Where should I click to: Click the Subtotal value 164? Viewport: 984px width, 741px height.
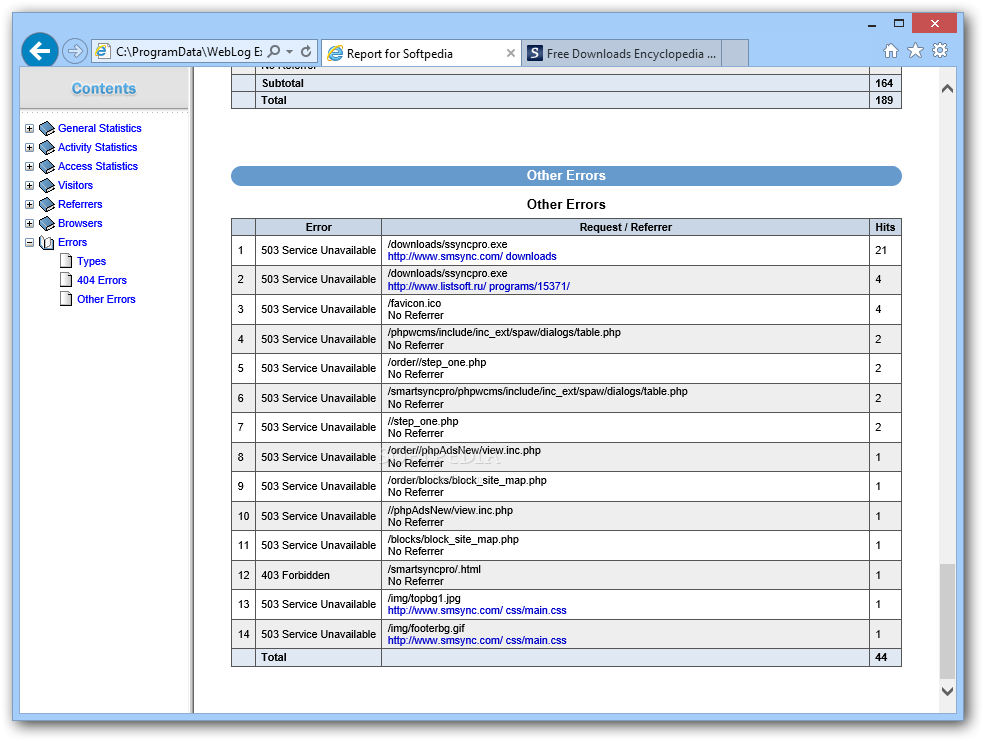click(884, 83)
